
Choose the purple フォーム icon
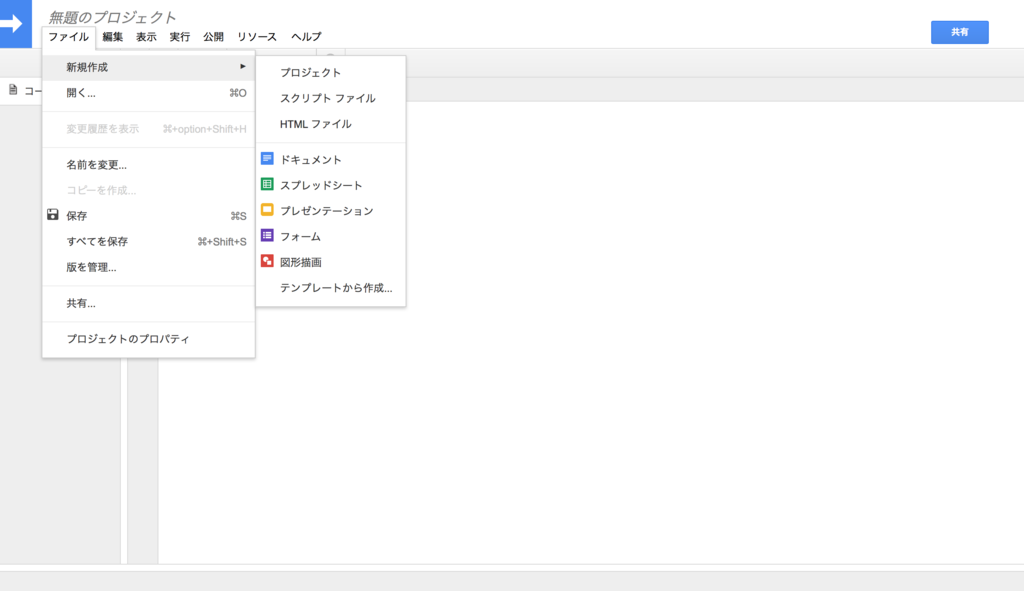pyautogui.click(x=268, y=236)
